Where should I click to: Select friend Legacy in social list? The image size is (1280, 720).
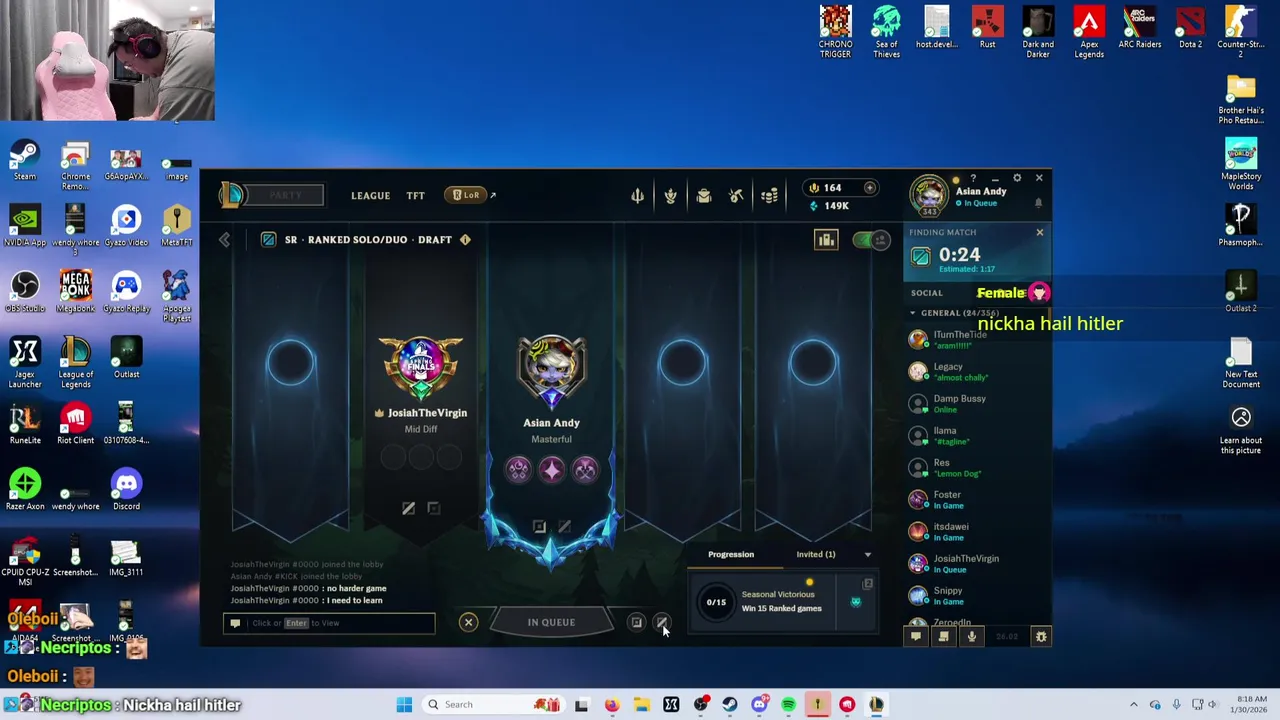coord(979,372)
